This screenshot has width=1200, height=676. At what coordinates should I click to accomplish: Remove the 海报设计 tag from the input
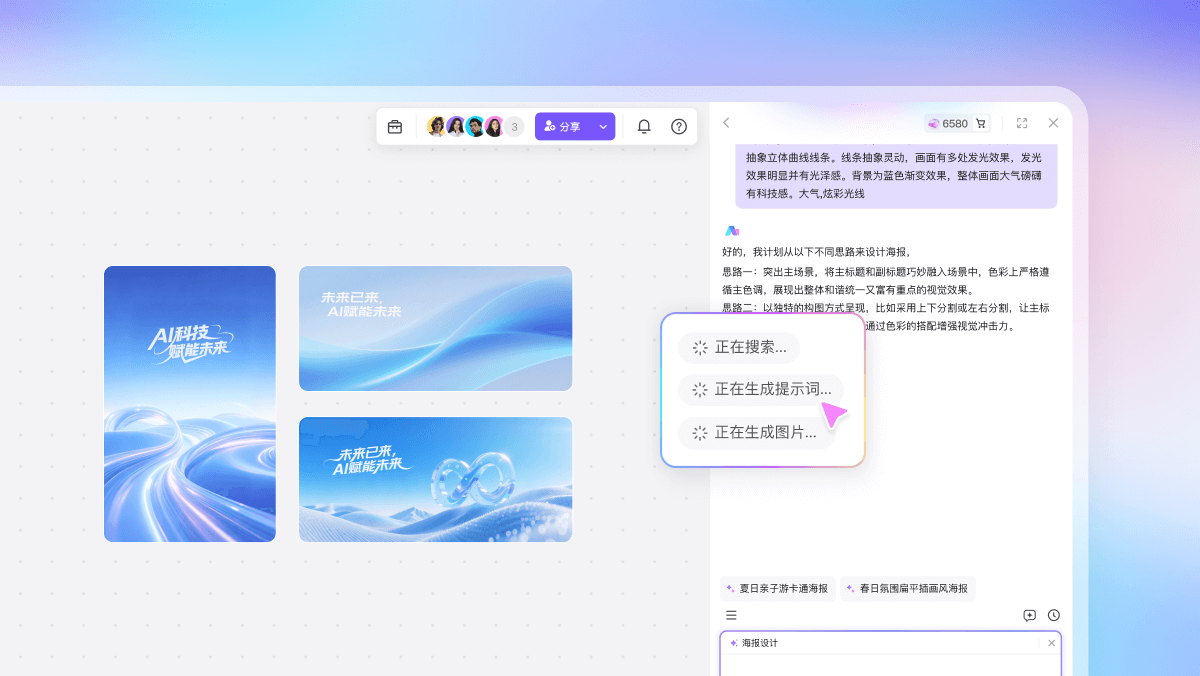[x=1052, y=643]
